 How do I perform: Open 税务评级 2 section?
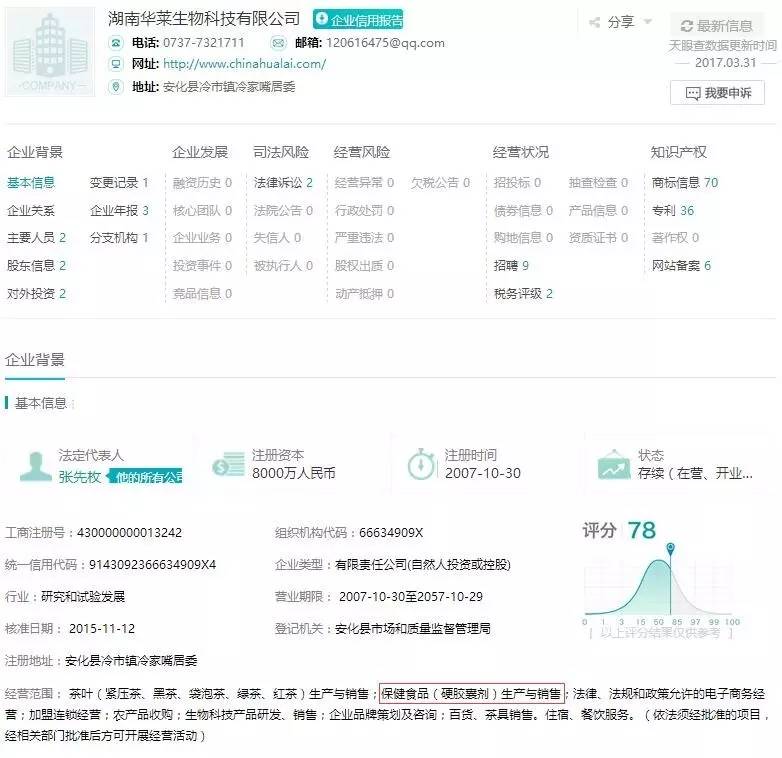523,293
